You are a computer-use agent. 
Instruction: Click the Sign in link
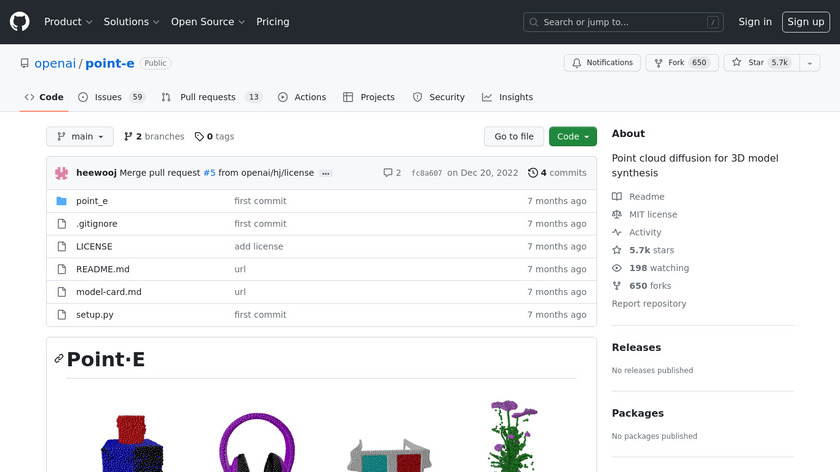click(x=755, y=22)
